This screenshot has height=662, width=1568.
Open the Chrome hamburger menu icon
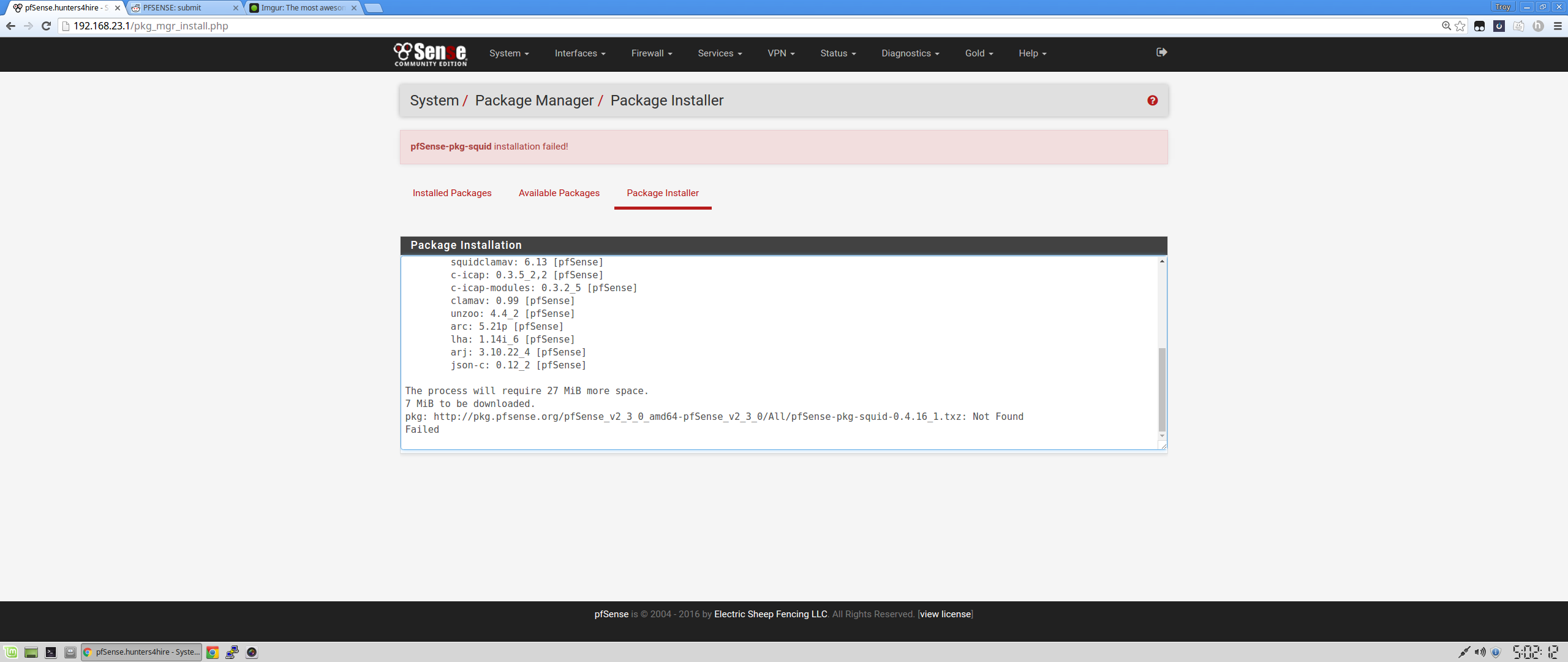pyautogui.click(x=1558, y=26)
